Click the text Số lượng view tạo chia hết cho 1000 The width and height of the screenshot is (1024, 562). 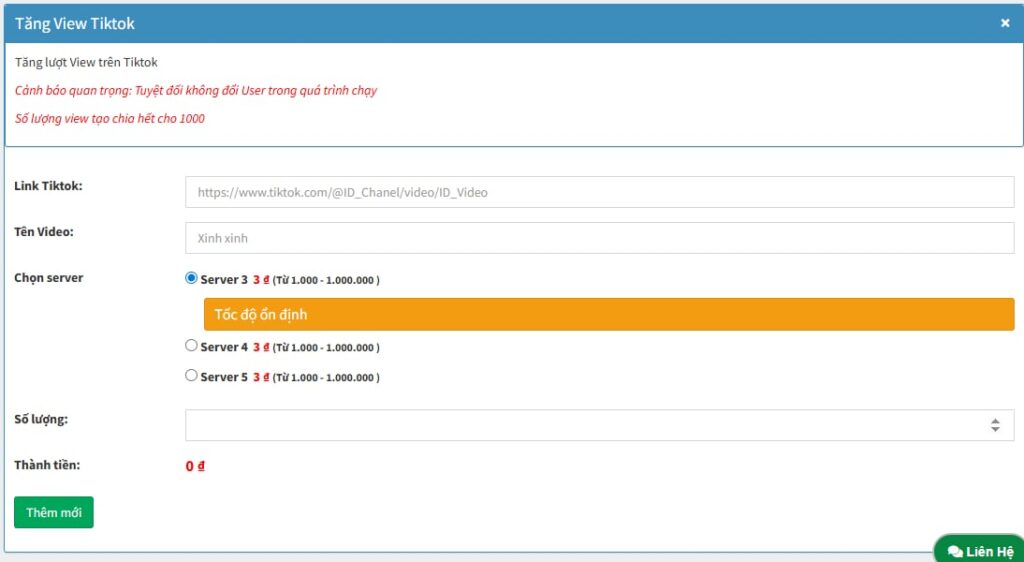tap(110, 119)
